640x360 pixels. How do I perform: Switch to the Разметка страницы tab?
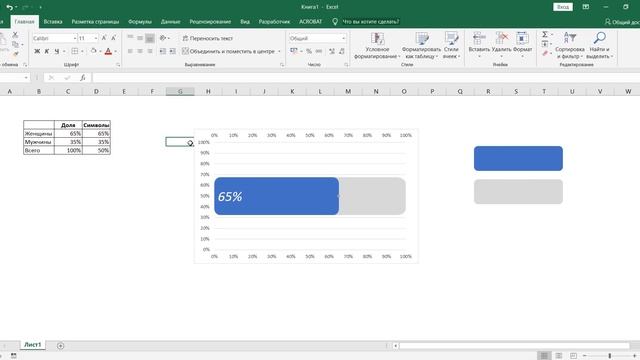[95, 22]
